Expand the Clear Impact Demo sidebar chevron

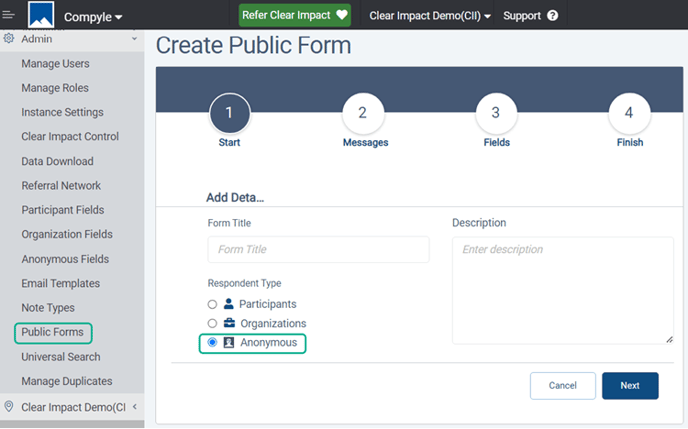point(135,407)
